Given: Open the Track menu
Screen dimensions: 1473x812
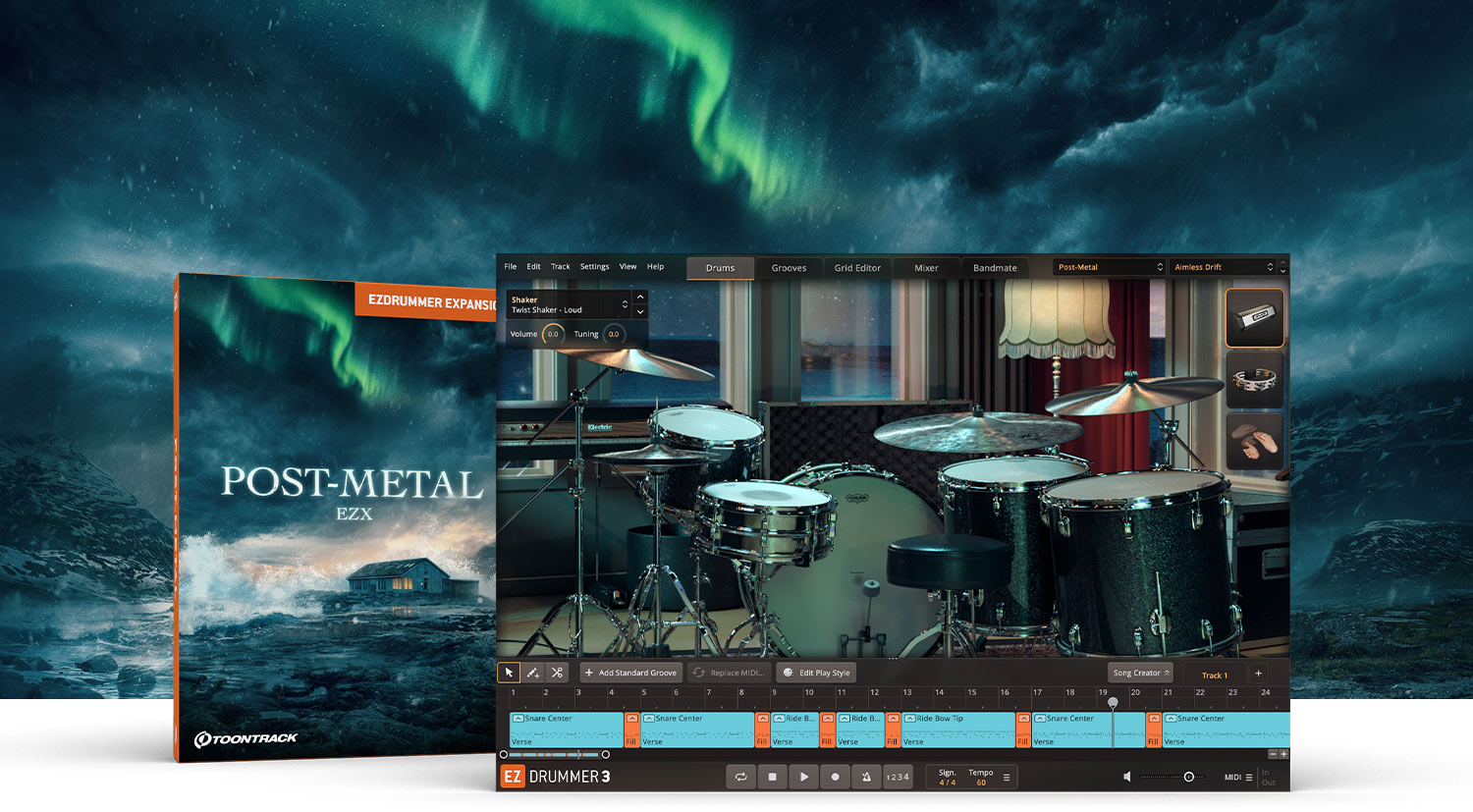Looking at the screenshot, I should (561, 267).
